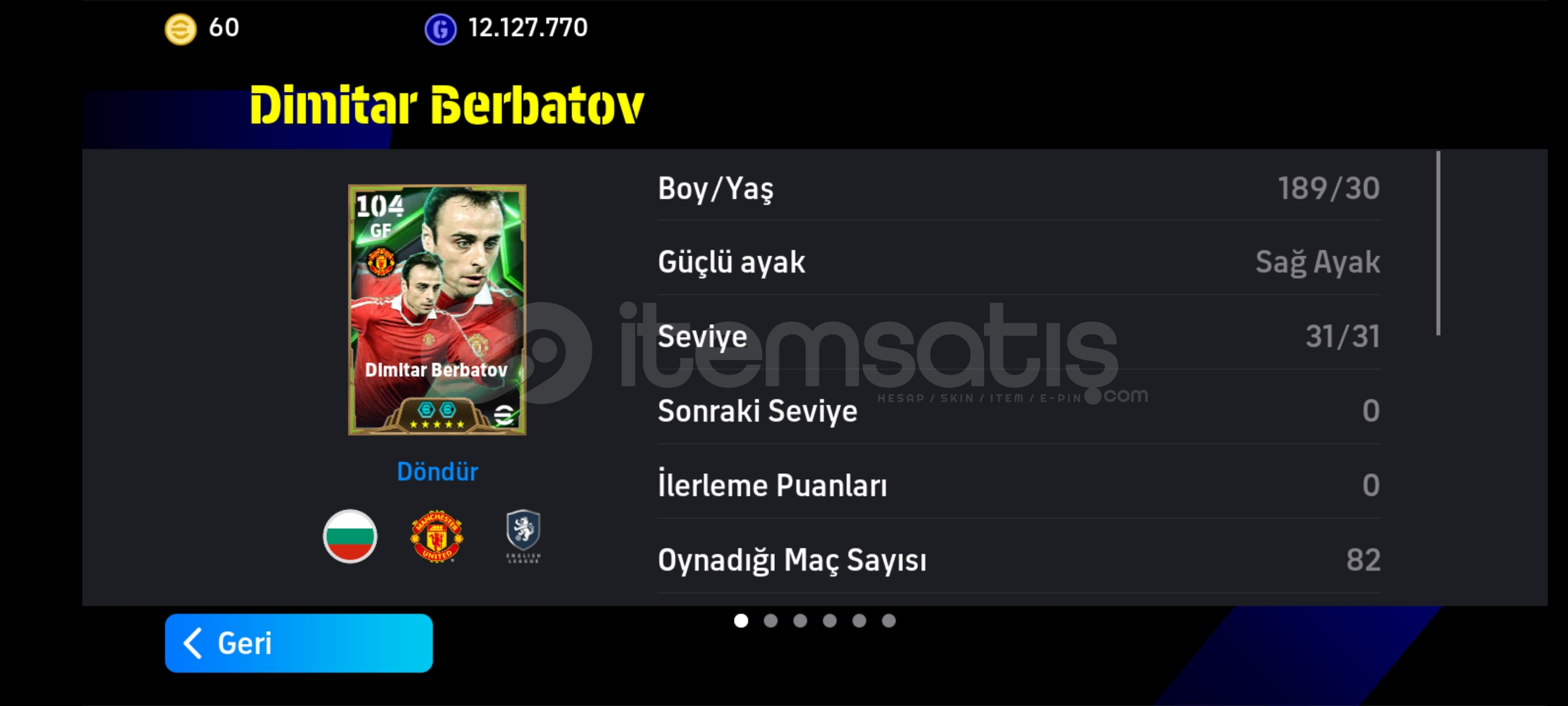Open the Manchester United club badge

[436, 536]
